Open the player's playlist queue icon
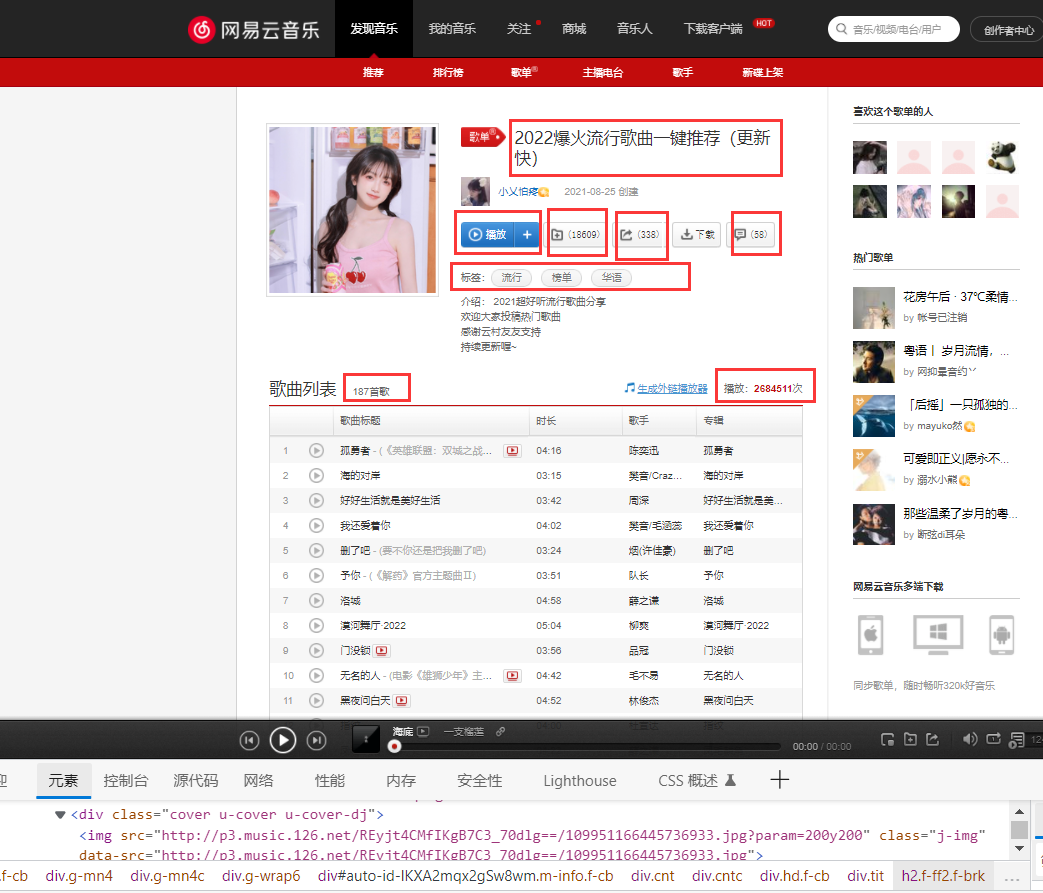 pyautogui.click(x=1016, y=739)
